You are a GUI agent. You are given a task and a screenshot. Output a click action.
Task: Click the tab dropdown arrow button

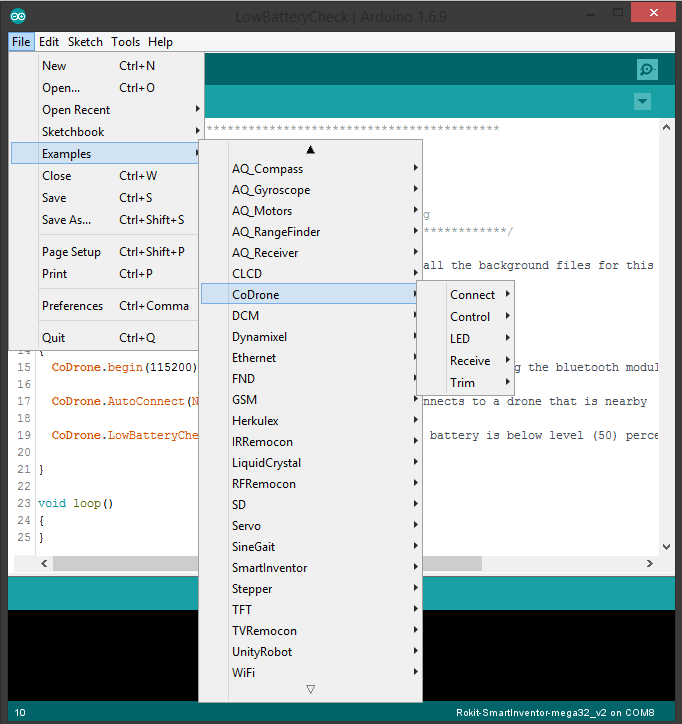(x=642, y=102)
